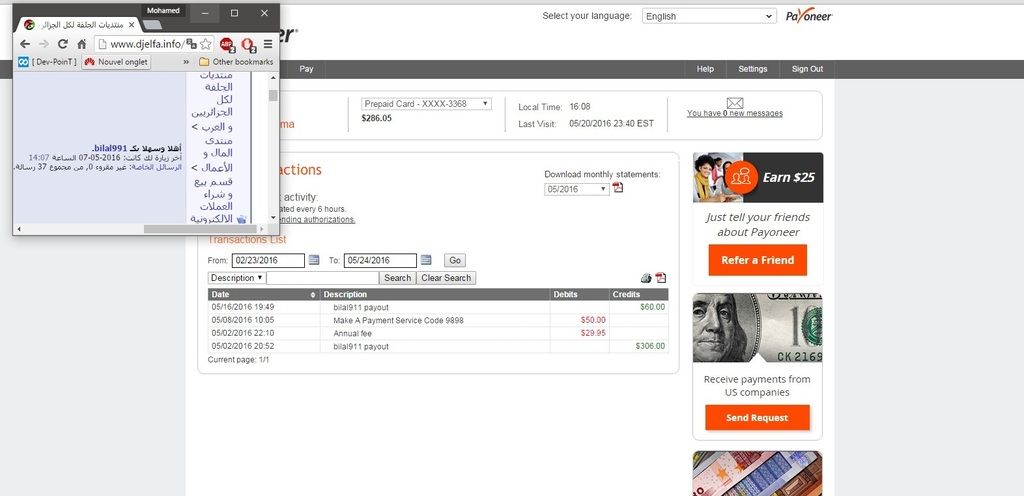The image size is (1024, 496).
Task: Open the Opera-style red extension icon
Action: tap(248, 44)
